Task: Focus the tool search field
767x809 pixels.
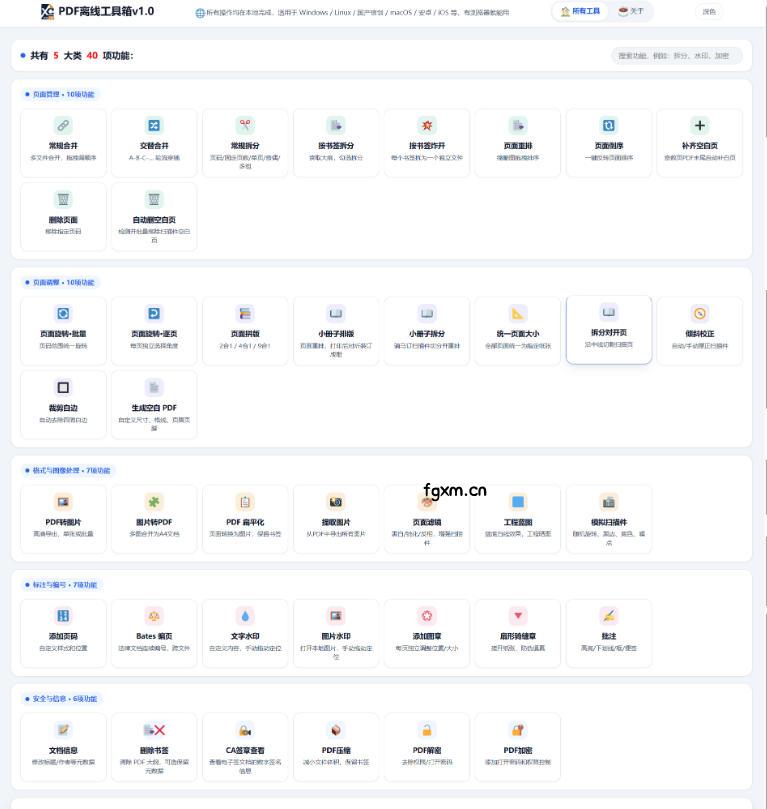Action: pos(677,56)
